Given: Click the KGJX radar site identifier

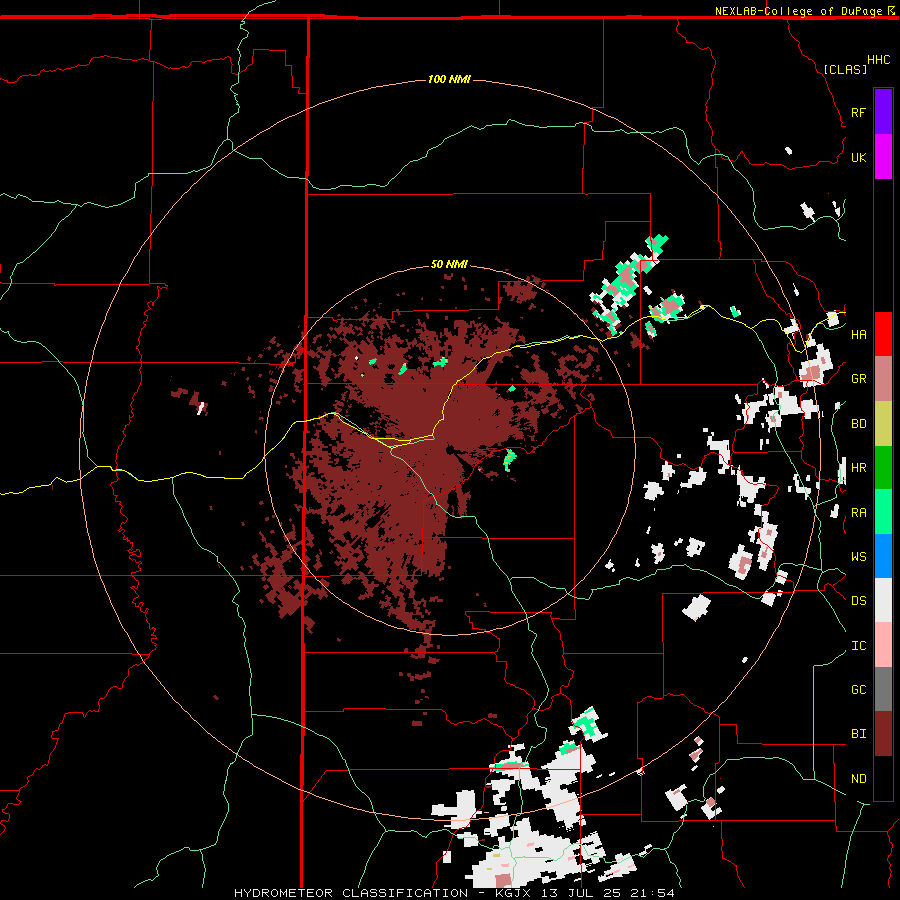Looking at the screenshot, I should tap(515, 893).
